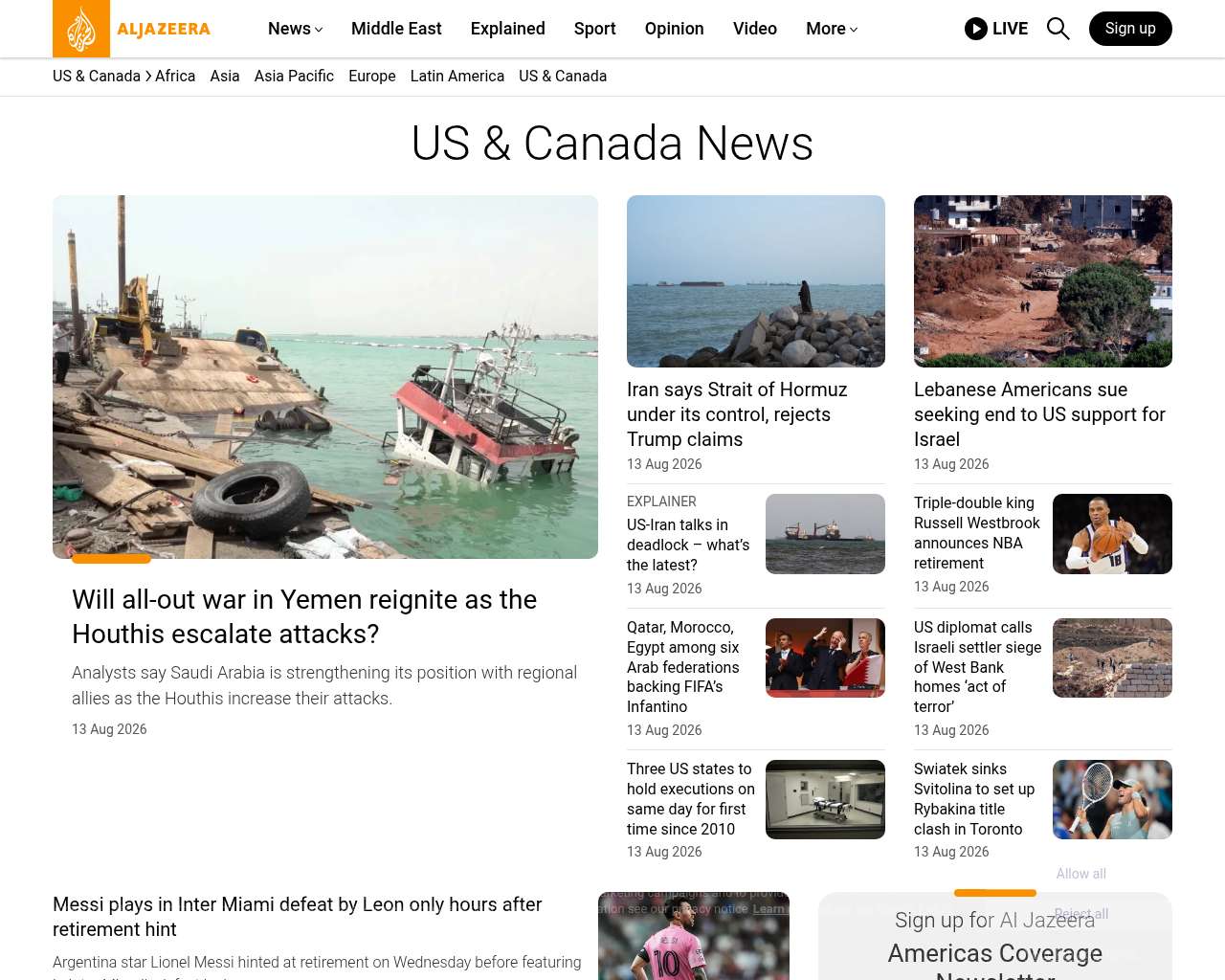Open the Opinion section
Screen dimensions: 1225x980
click(675, 29)
